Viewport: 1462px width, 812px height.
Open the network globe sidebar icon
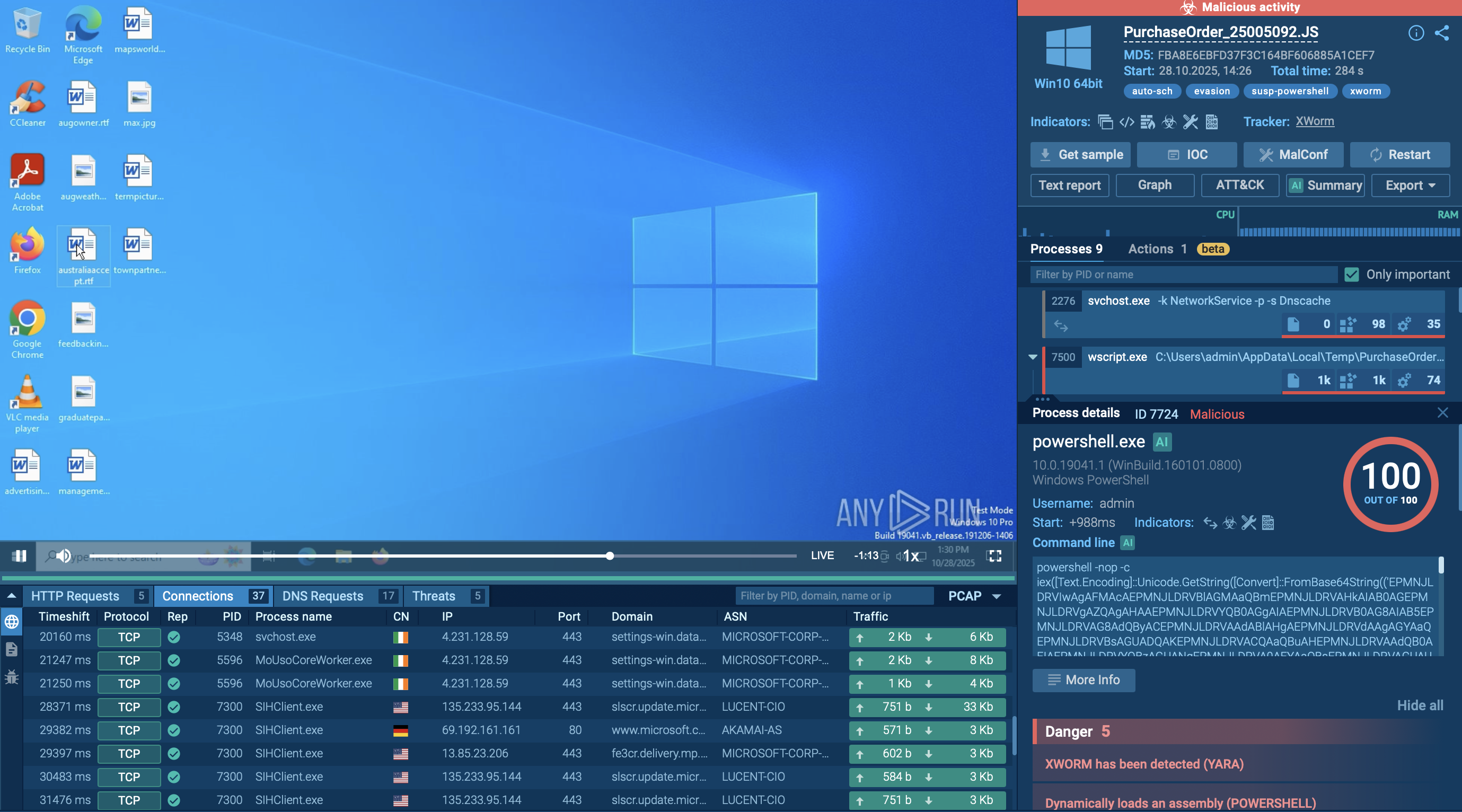(x=12, y=621)
